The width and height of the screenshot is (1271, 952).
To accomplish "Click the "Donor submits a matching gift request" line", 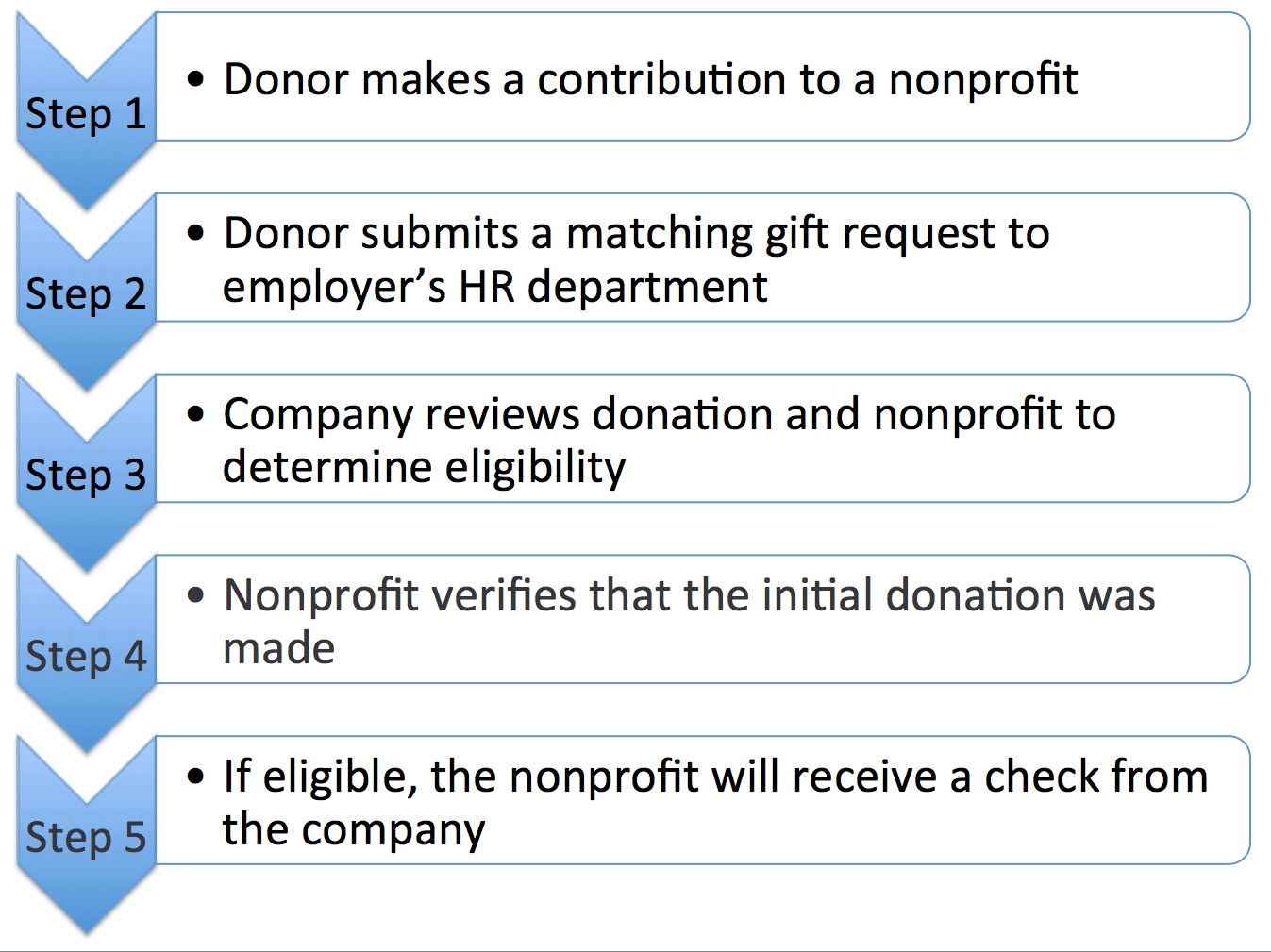I will 636,233.
